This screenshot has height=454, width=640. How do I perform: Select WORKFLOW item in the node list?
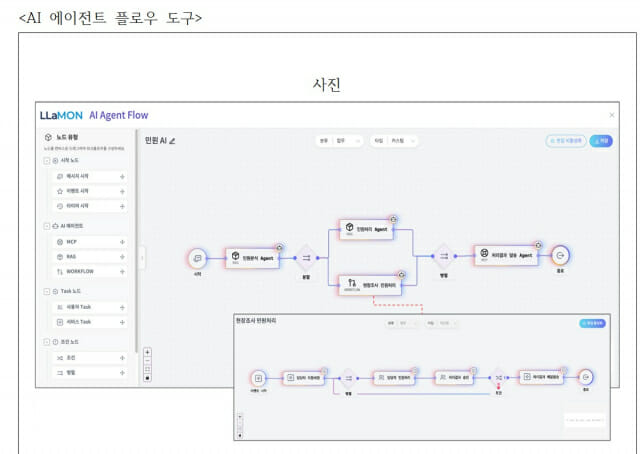pos(89,272)
